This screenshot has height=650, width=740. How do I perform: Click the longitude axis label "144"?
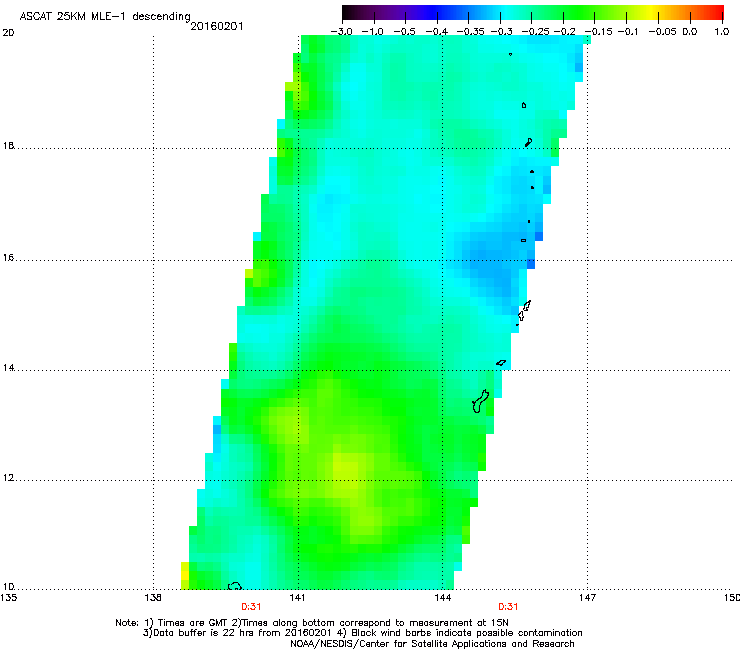click(443, 598)
